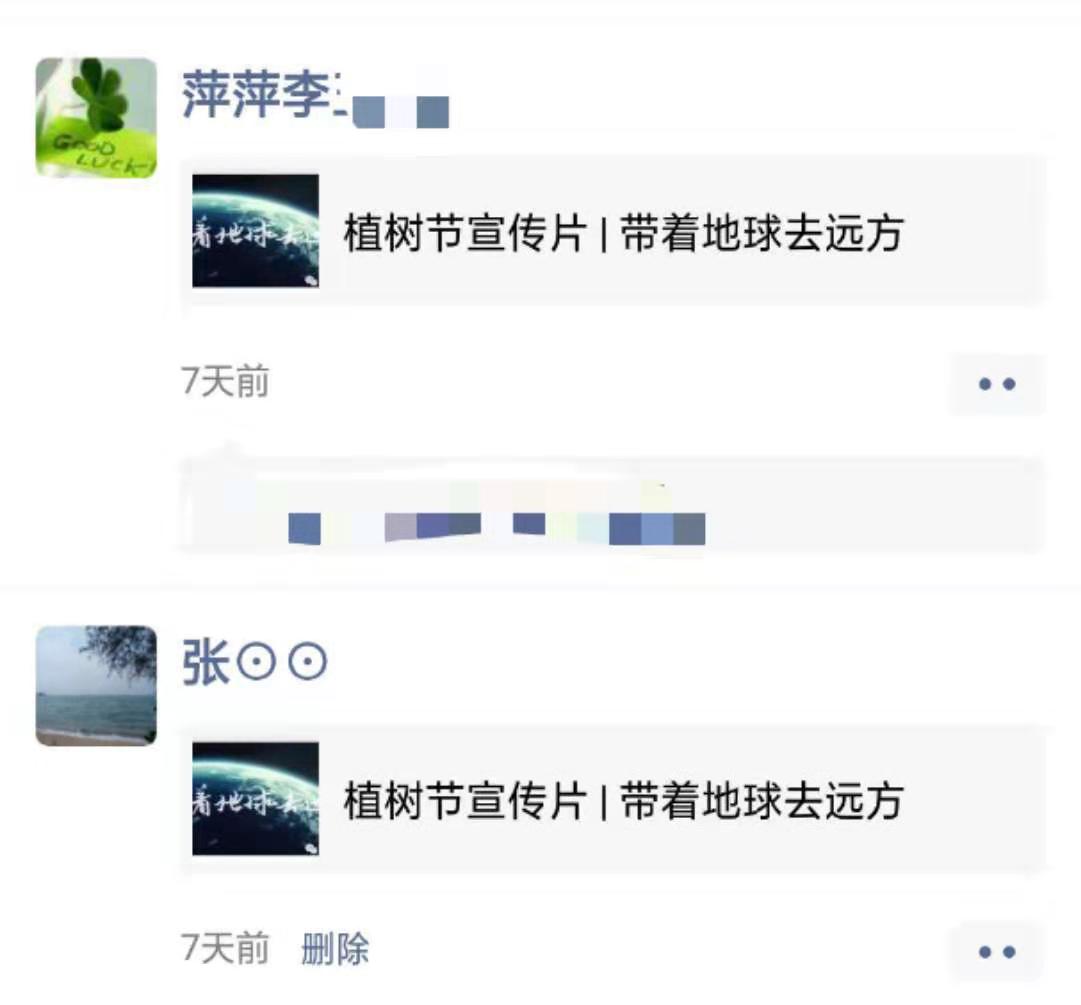Open earth thumbnail in 萍萍李's shared link
This screenshot has height=1005, width=1081.
click(255, 231)
